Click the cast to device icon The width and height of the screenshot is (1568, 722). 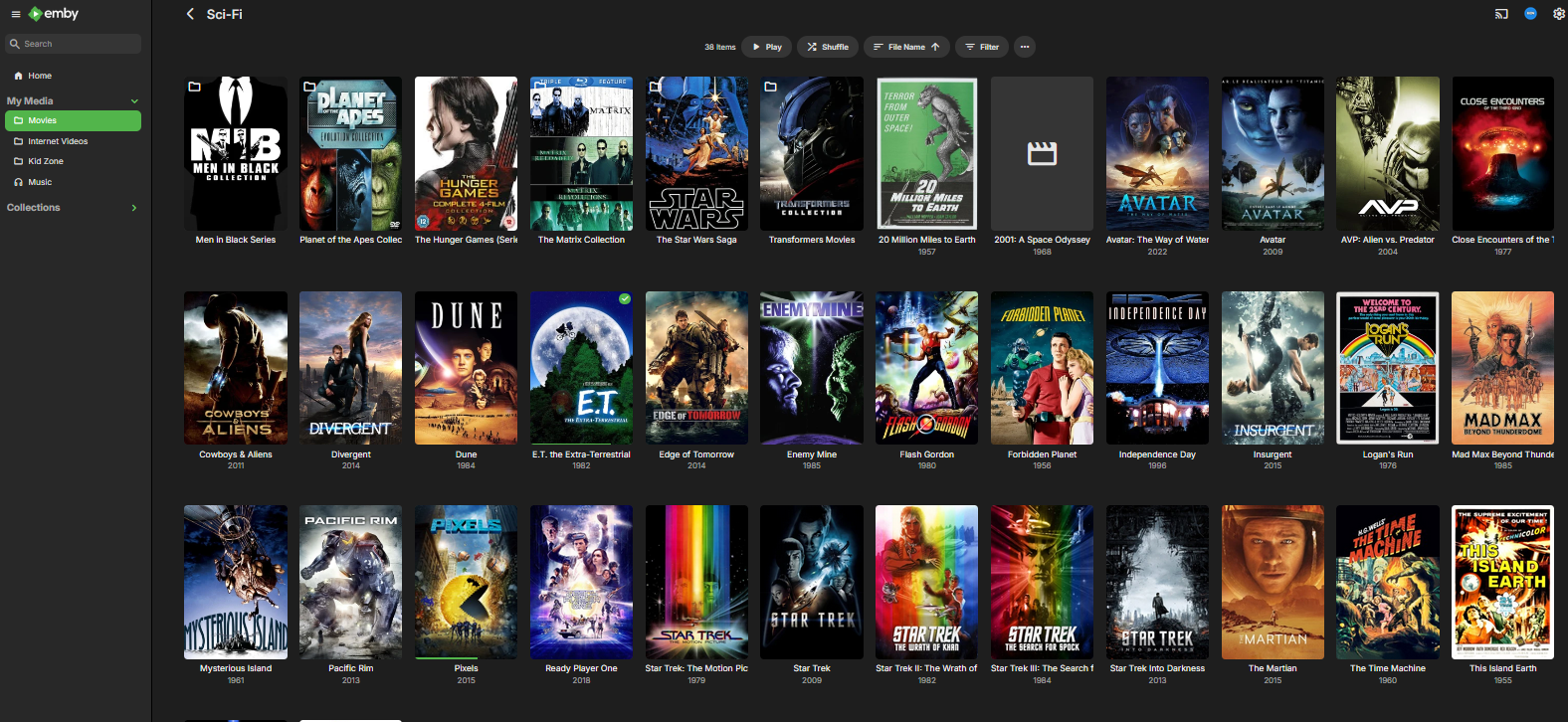(x=1501, y=14)
